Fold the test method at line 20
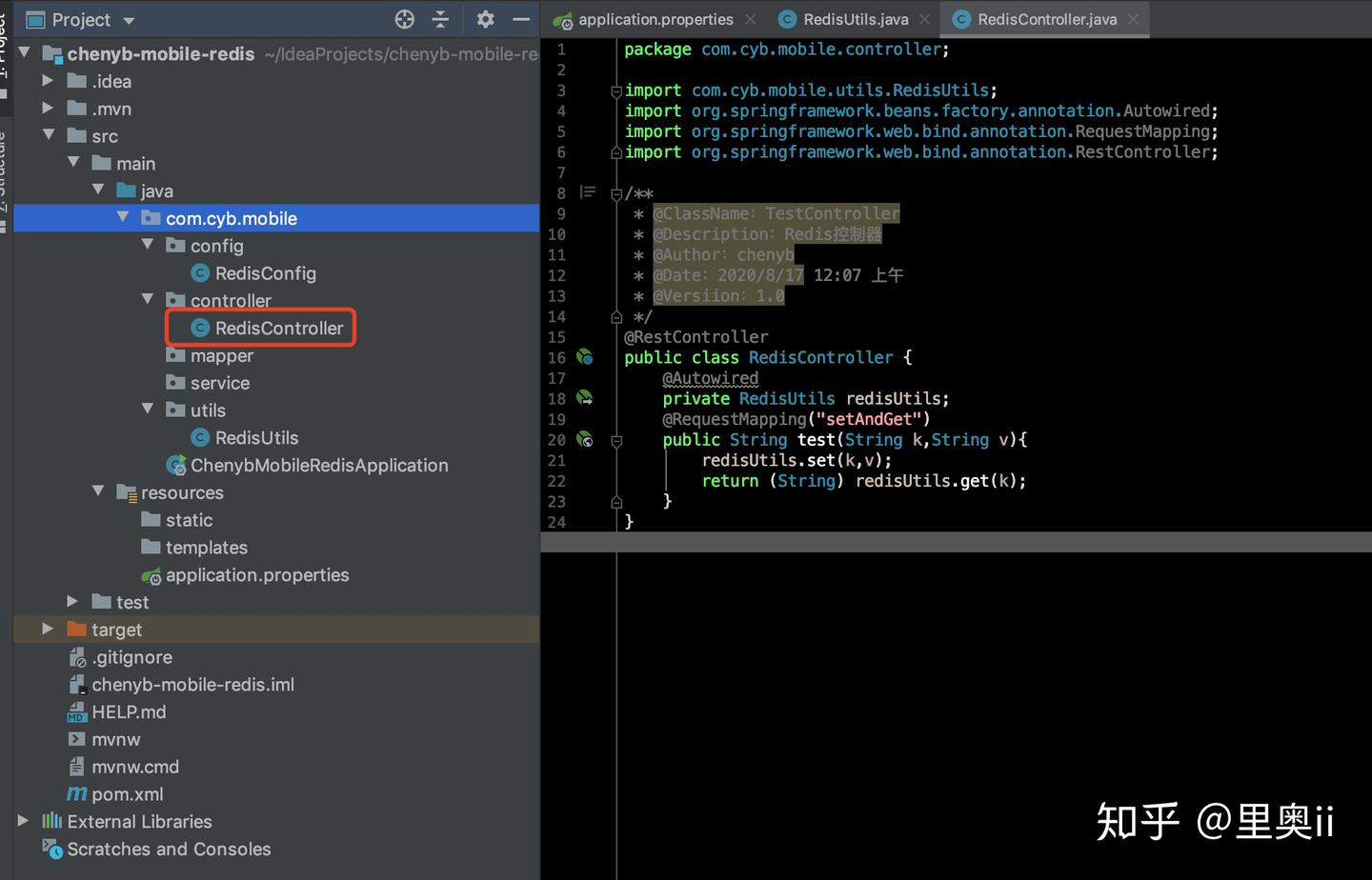This screenshot has width=1372, height=880. (616, 441)
